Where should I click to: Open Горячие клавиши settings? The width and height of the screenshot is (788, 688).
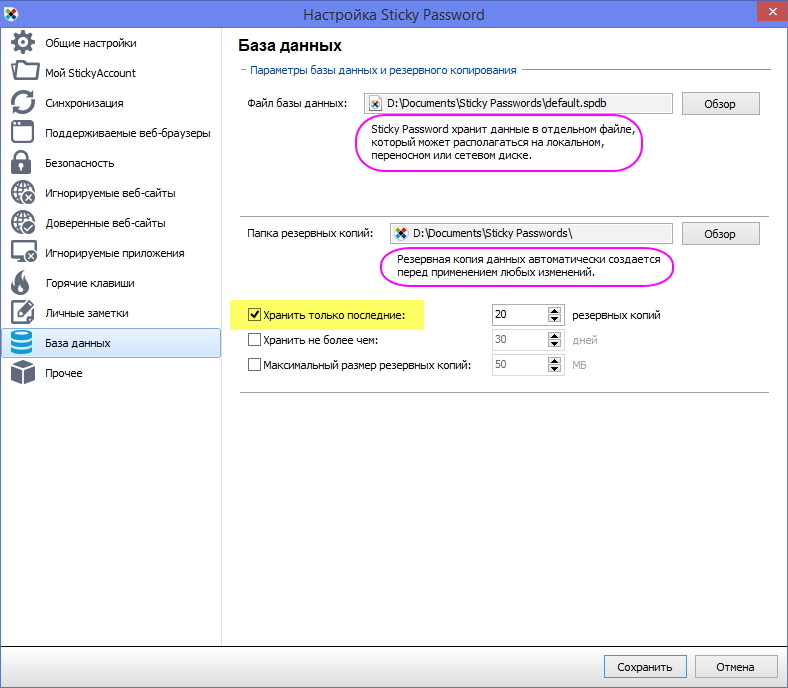[111, 283]
